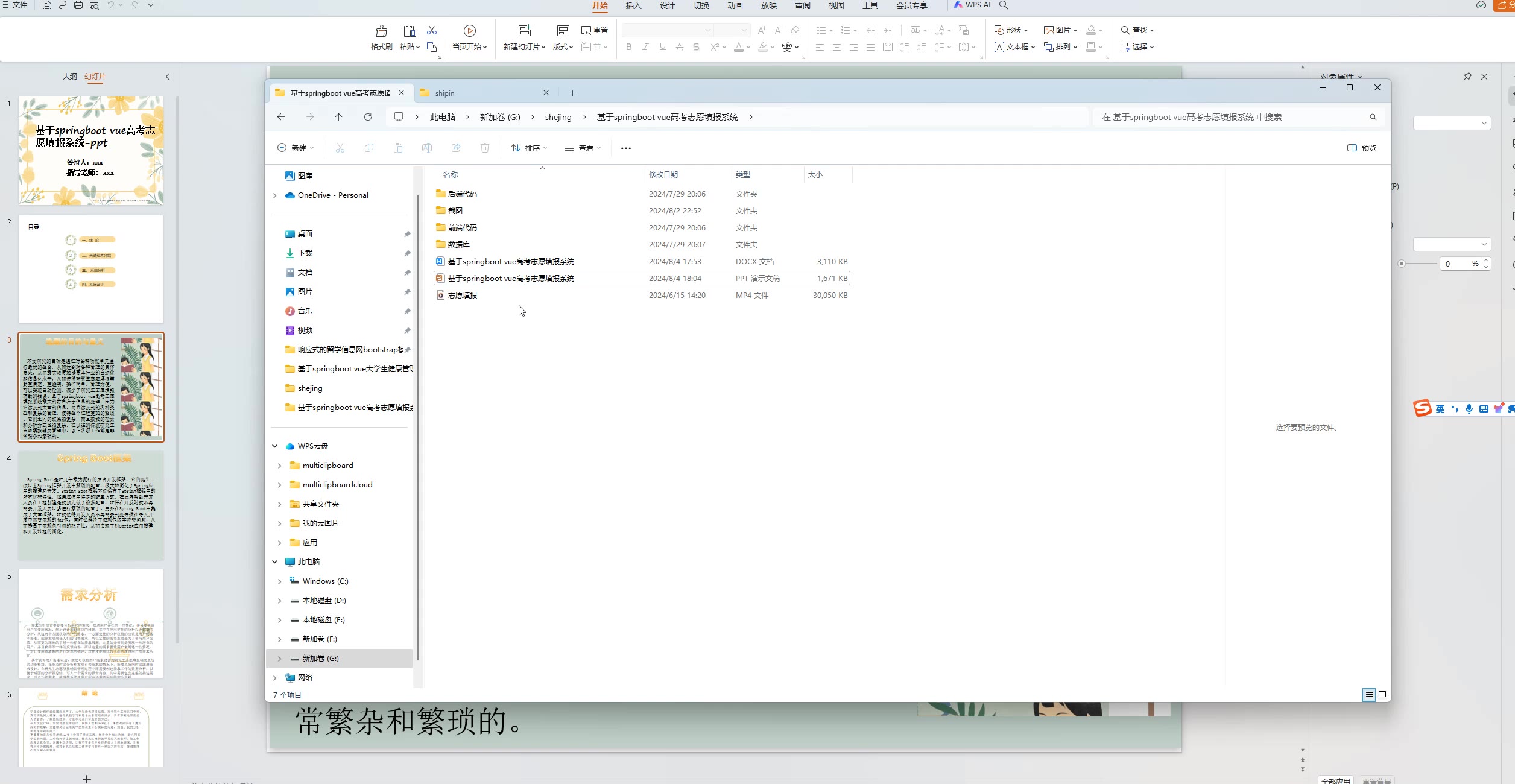Select slide 1 thumbnail
The width and height of the screenshot is (1515, 784).
[x=91, y=151]
